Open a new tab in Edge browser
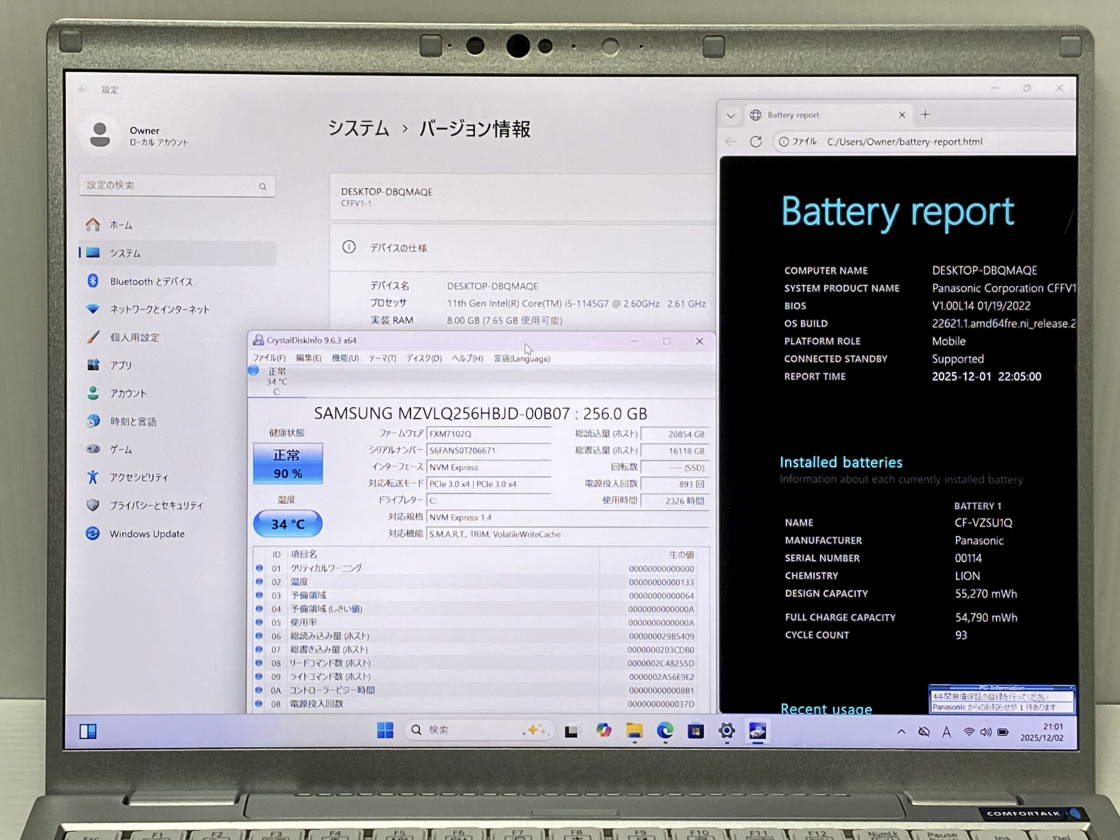This screenshot has height=840, width=1120. pos(925,115)
